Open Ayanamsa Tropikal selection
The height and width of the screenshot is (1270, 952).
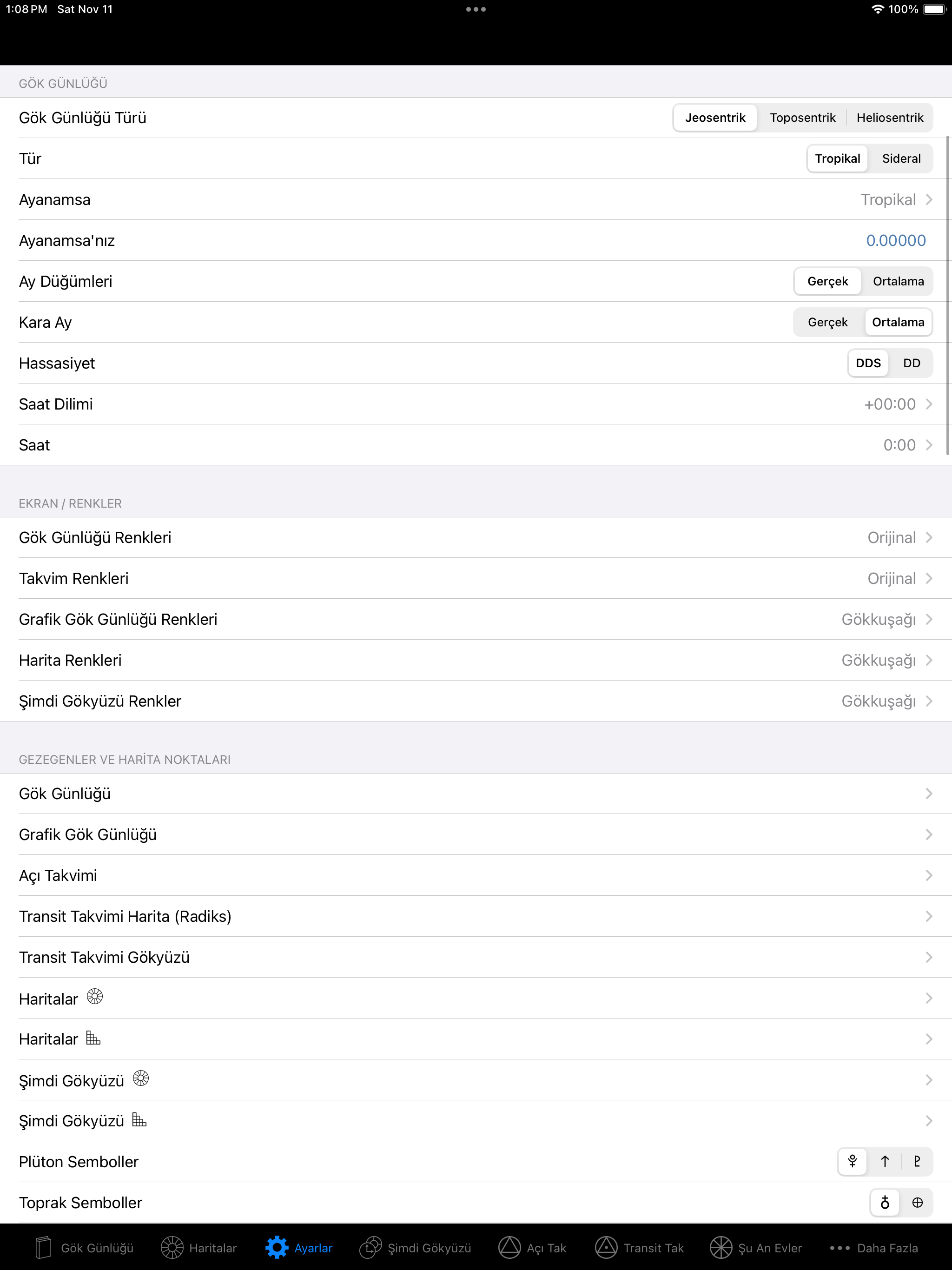click(x=476, y=199)
